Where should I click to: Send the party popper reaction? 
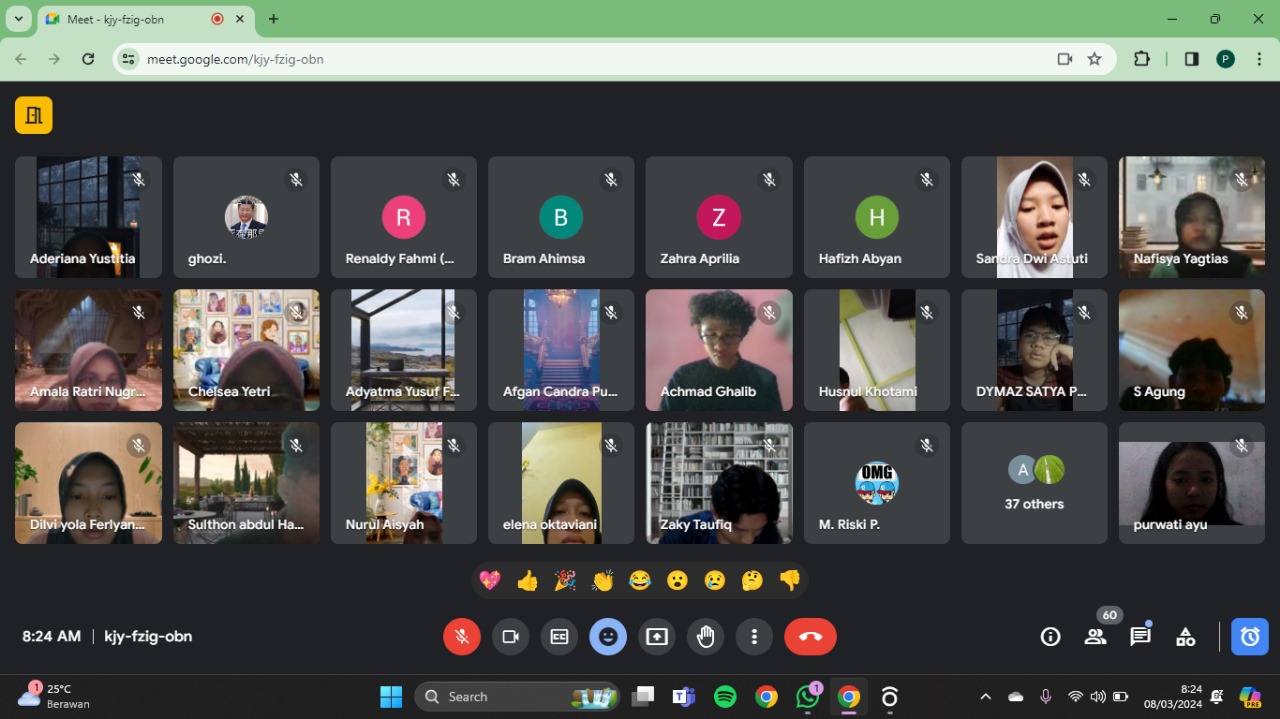click(565, 580)
